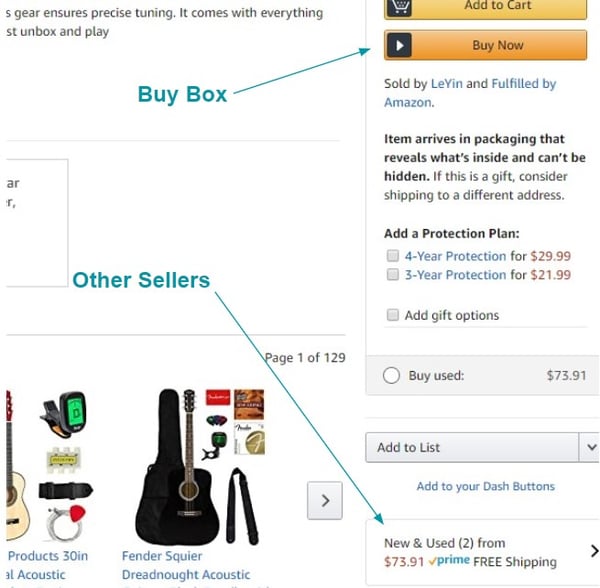Click the prime logo badge
Viewport: 600px width, 588px height.
coord(449,562)
